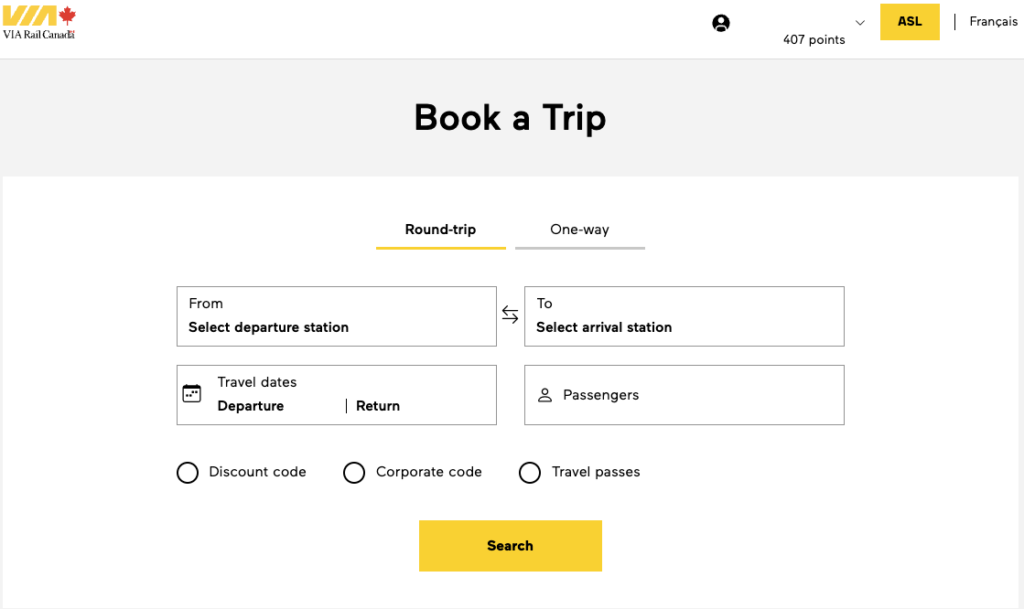Image resolution: width=1024 pixels, height=609 pixels.
Task: Open ASL sign language services
Action: [909, 21]
